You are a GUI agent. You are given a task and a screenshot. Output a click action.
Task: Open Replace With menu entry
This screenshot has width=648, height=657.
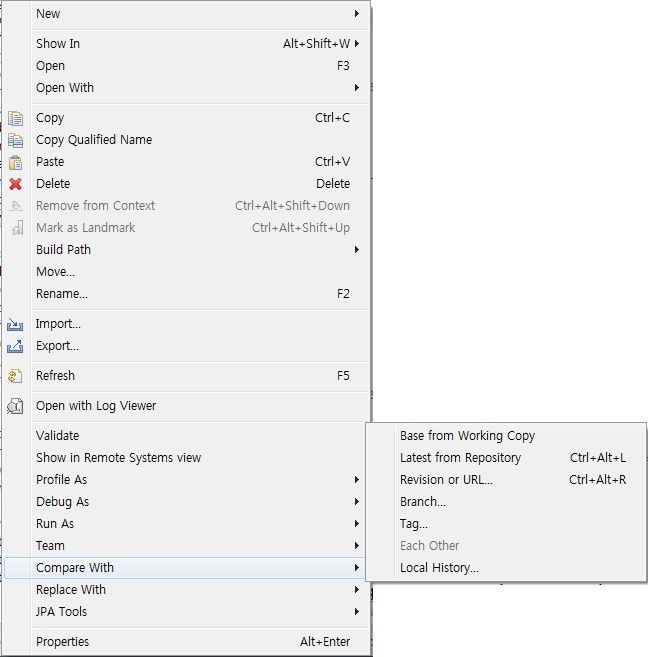point(186,590)
